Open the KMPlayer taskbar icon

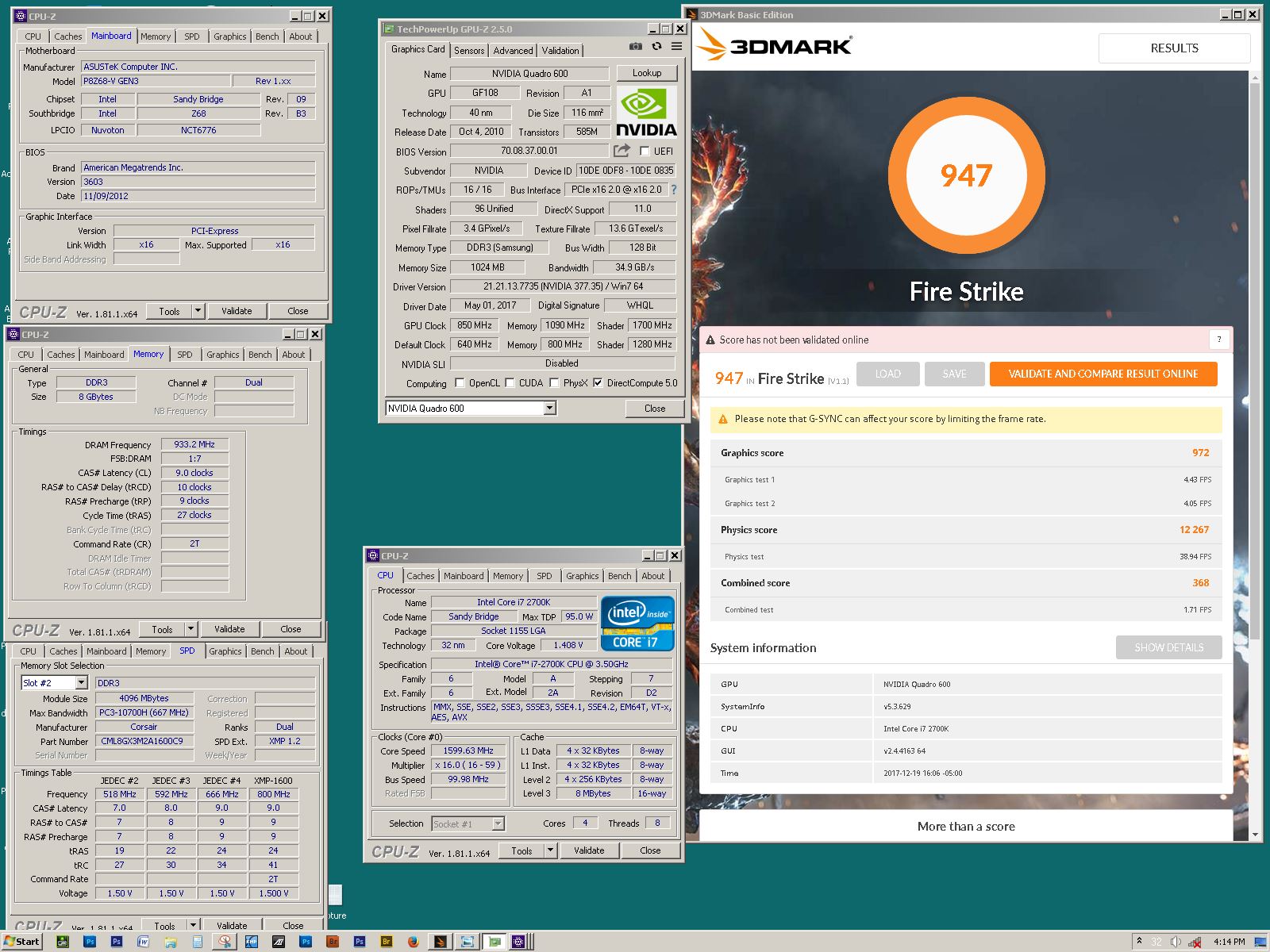pyautogui.click(x=252, y=942)
